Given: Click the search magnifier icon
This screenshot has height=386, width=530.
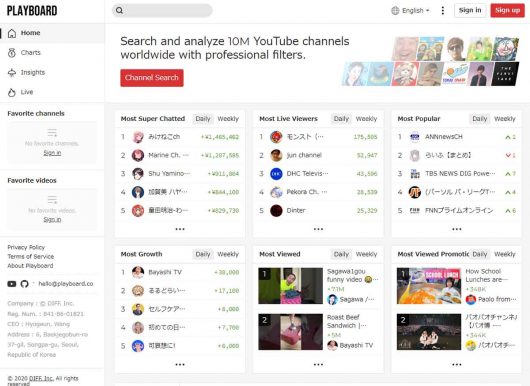Looking at the screenshot, I should (120, 10).
